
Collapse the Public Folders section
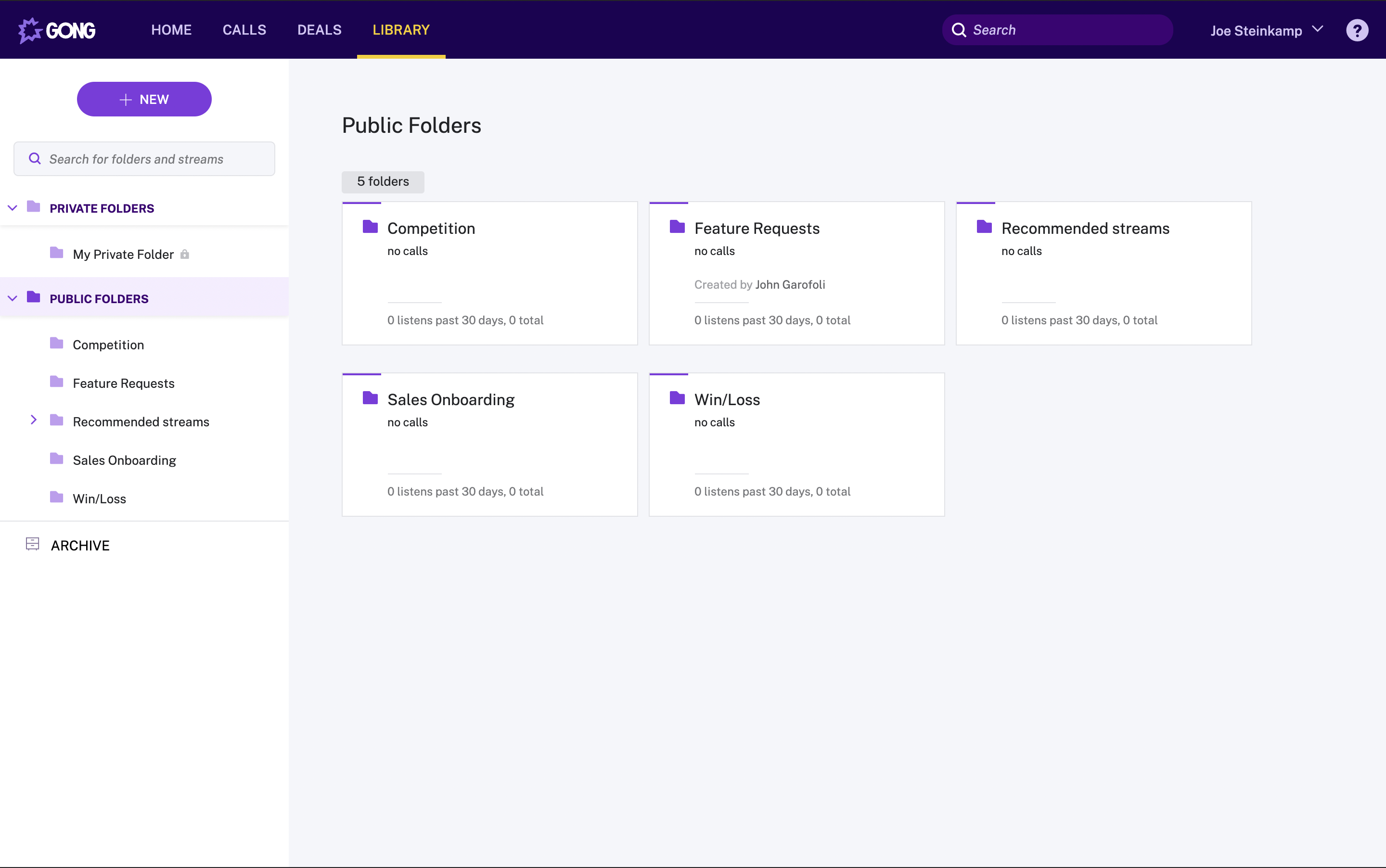[13, 298]
